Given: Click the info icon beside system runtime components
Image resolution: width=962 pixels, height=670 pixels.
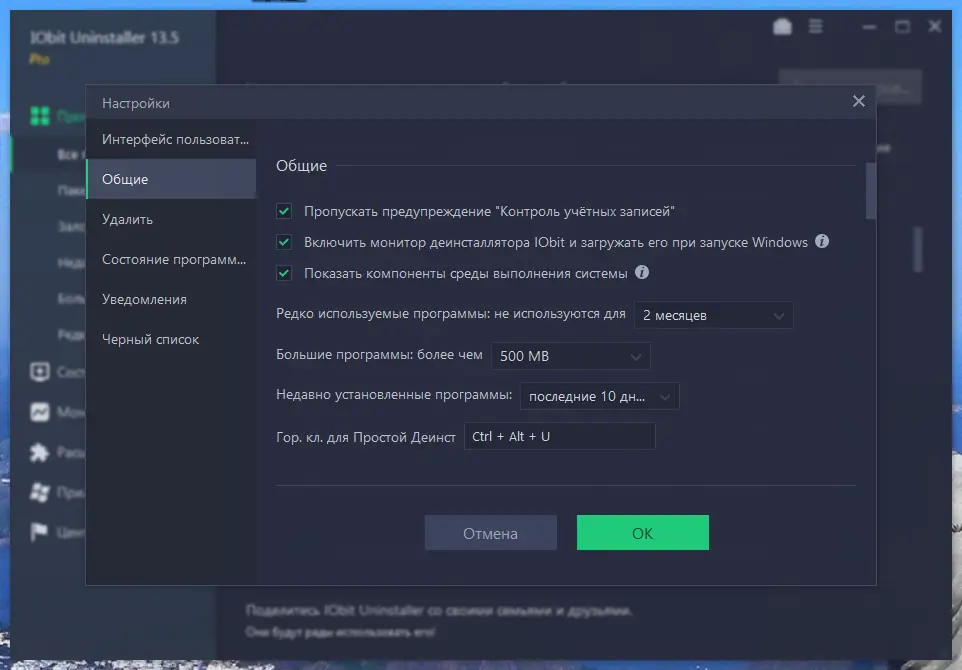Looking at the screenshot, I should click(643, 271).
